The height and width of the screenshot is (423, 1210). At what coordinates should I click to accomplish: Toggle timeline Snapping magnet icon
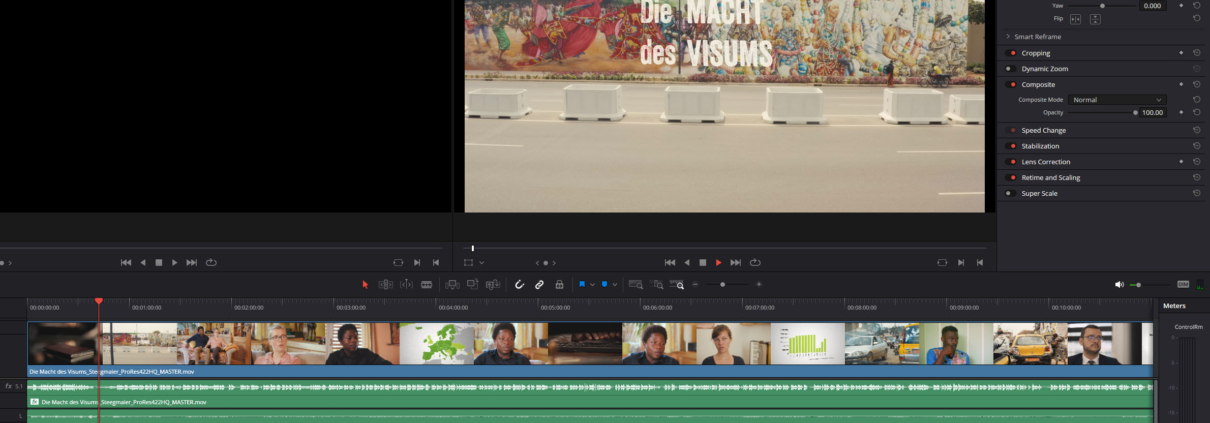520,285
